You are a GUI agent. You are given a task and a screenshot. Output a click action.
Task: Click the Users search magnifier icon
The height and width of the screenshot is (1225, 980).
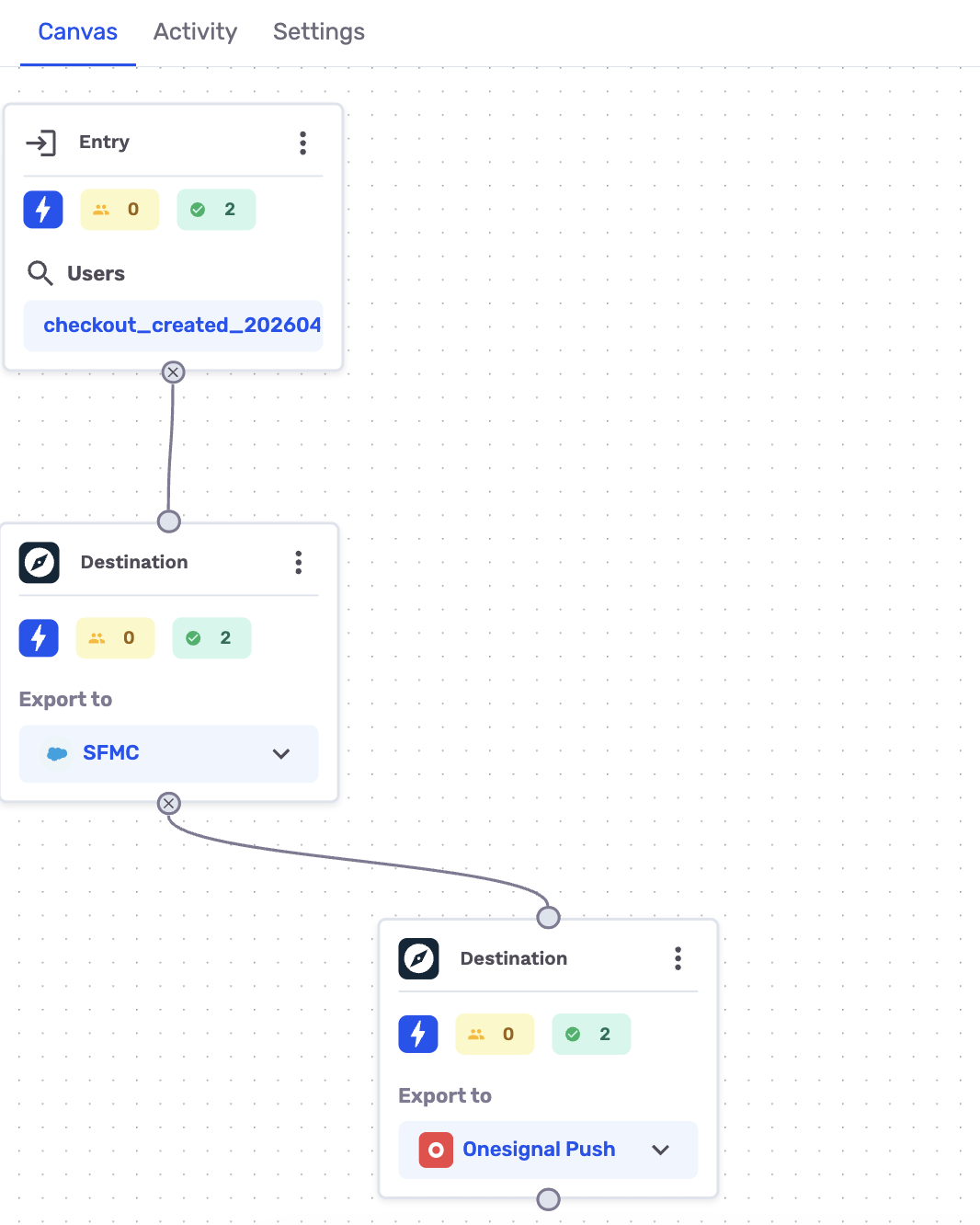pyautogui.click(x=40, y=273)
